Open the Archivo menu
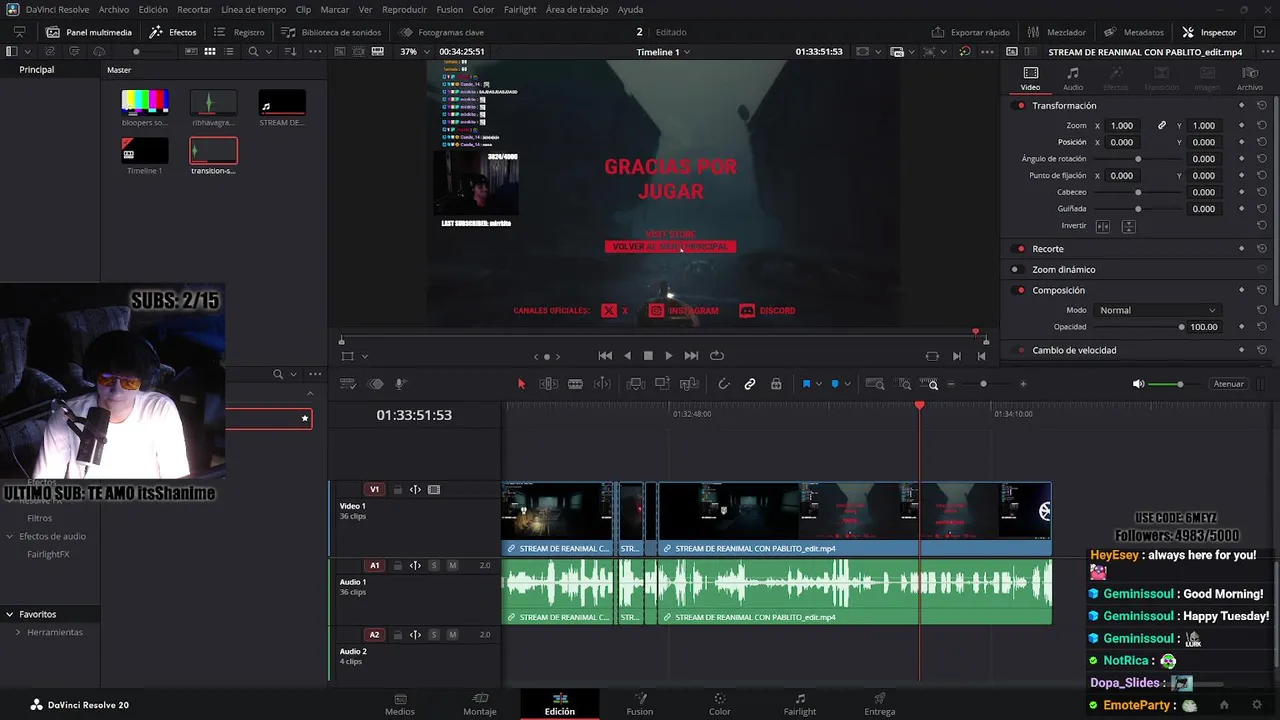The width and height of the screenshot is (1280, 720). click(114, 9)
